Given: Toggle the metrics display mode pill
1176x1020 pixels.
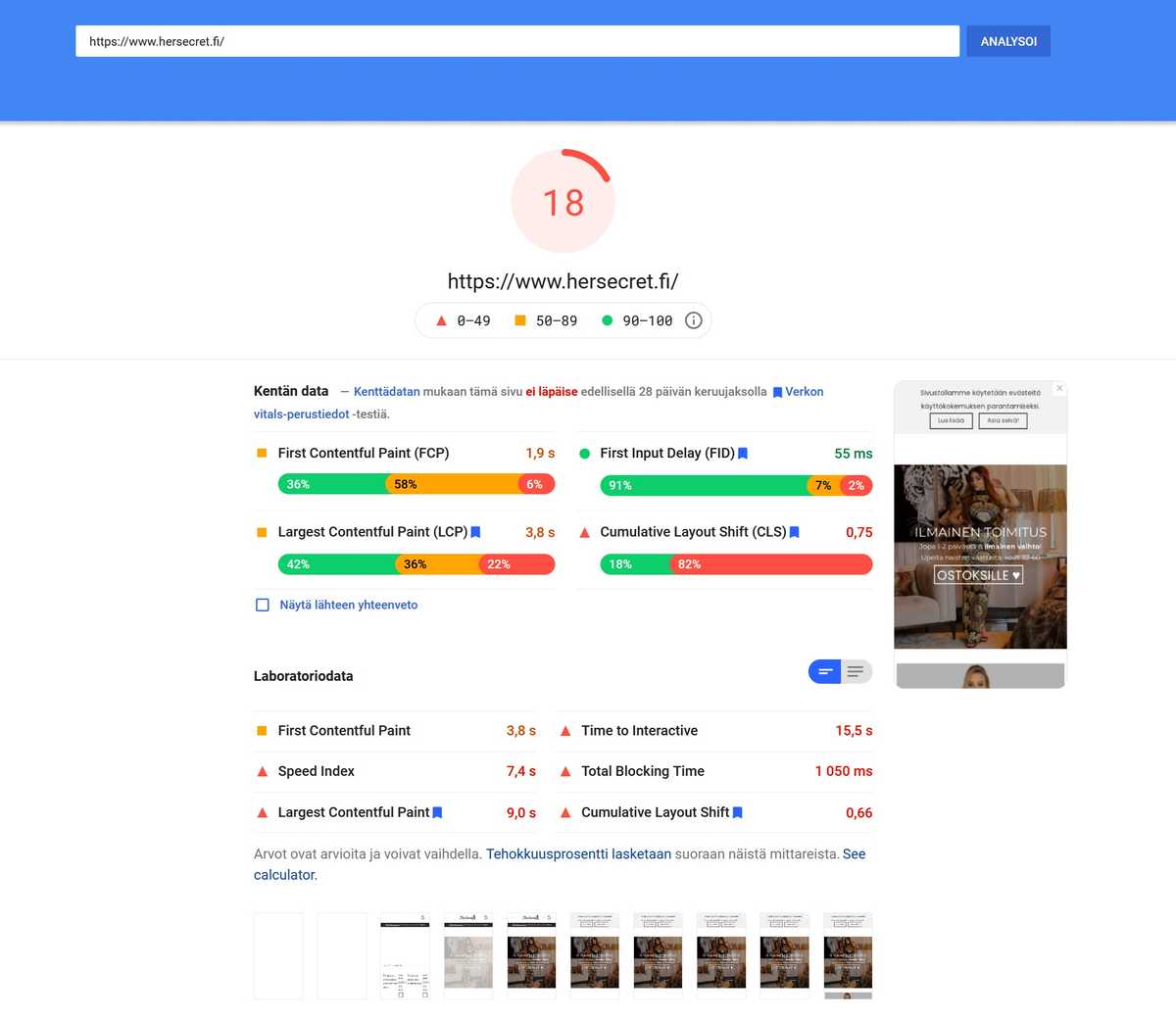Looking at the screenshot, I should [x=840, y=671].
